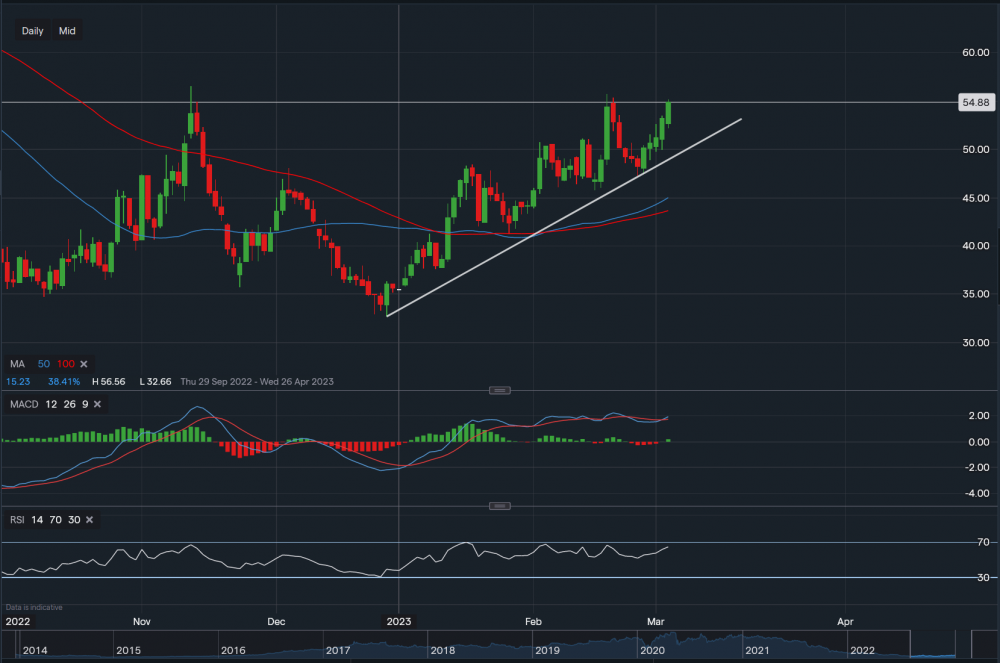Viewport: 1000px width, 663px height.
Task: Adjust the RSI oversold level 30
Action: click(x=73, y=520)
